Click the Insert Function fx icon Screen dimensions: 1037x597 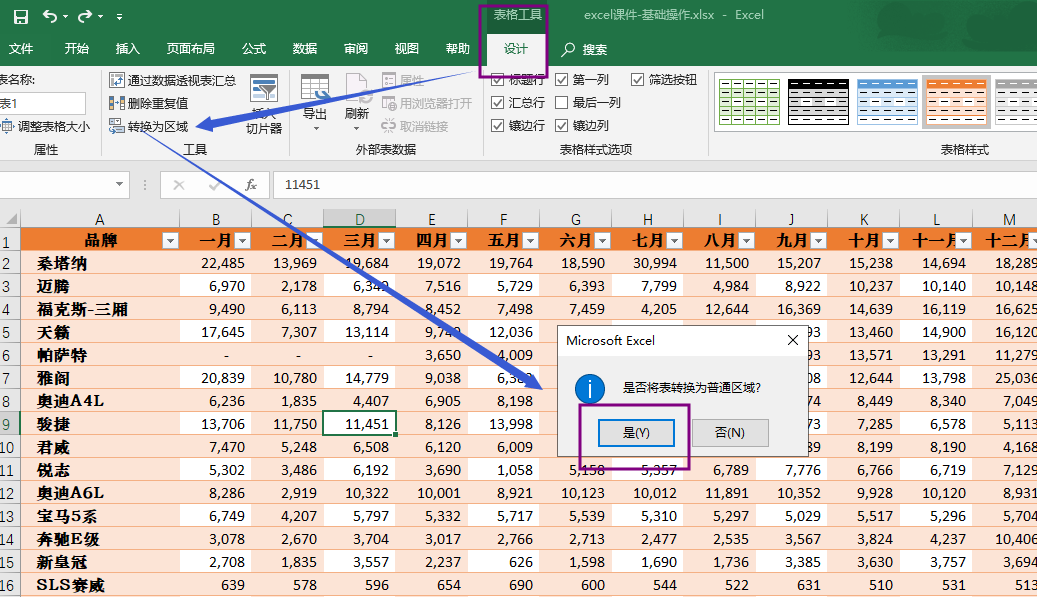click(251, 185)
